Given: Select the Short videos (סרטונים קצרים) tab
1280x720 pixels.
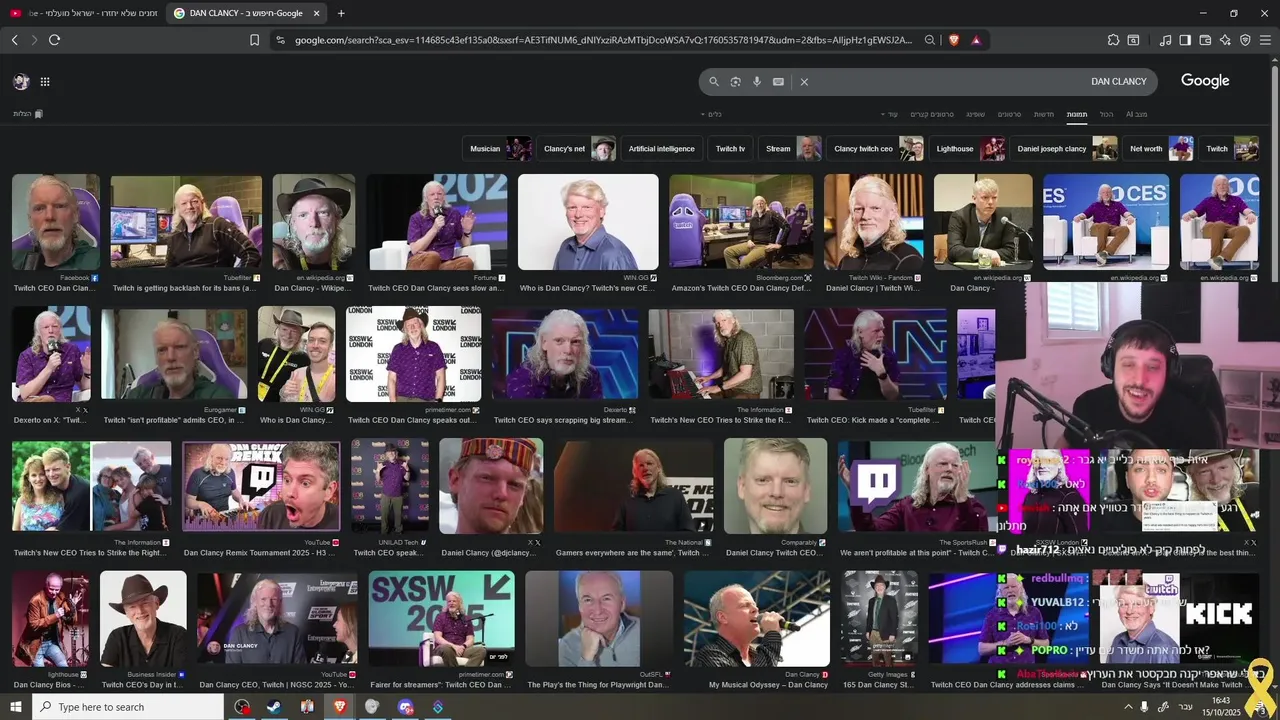Looking at the screenshot, I should click(x=932, y=114).
